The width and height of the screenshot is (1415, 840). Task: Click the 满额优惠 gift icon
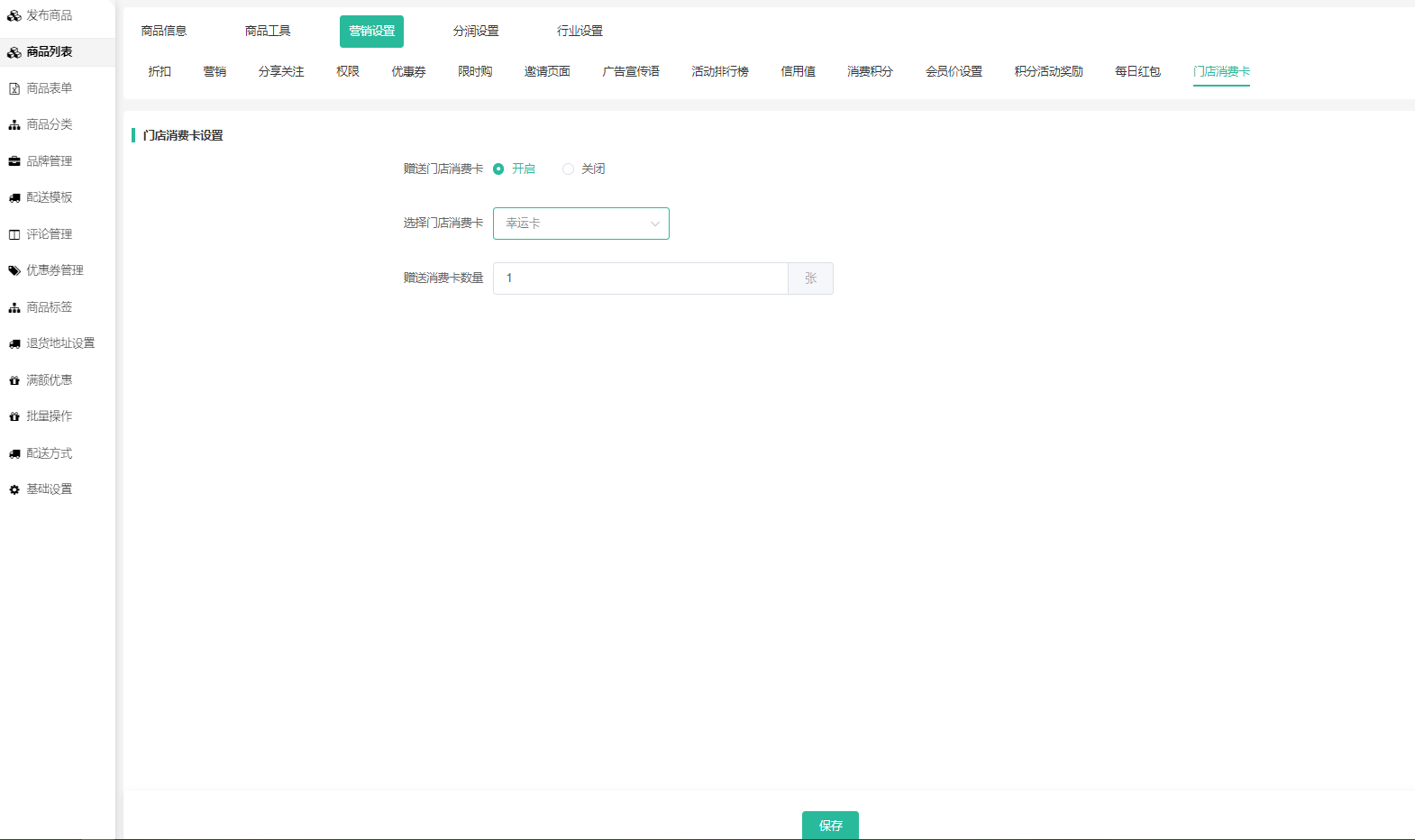coord(14,380)
